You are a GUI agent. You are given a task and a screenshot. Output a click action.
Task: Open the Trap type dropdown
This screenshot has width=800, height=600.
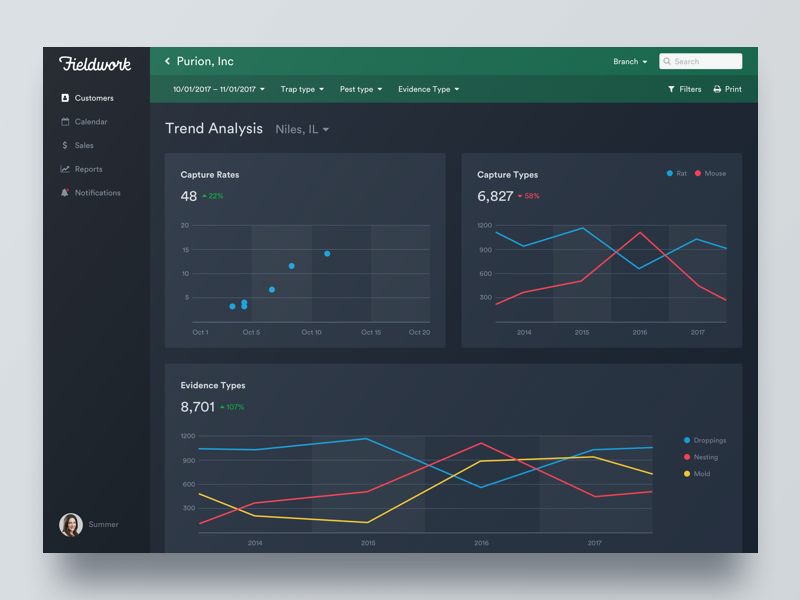coord(302,89)
